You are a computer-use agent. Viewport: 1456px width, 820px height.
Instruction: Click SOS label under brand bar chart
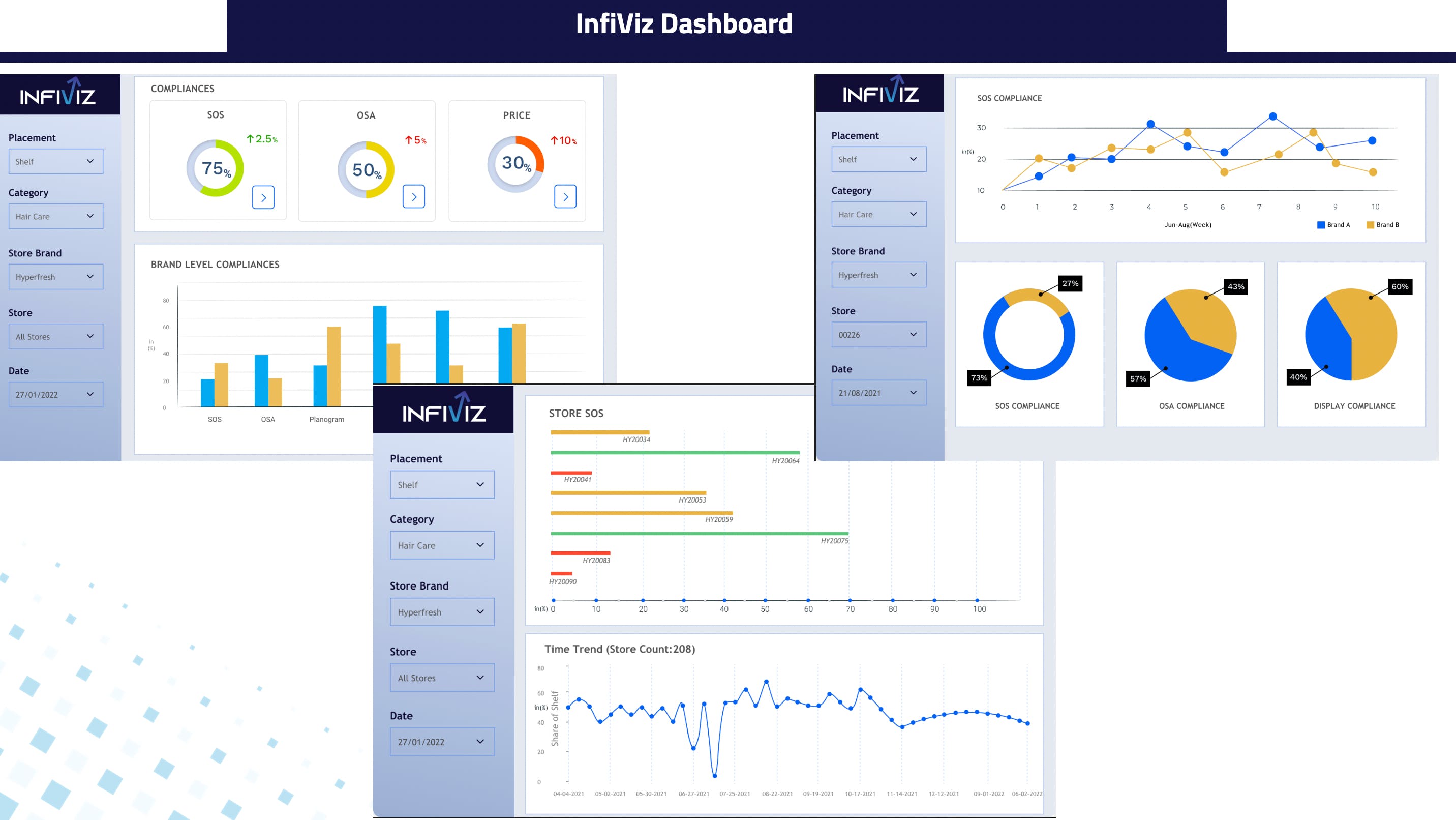(x=215, y=419)
